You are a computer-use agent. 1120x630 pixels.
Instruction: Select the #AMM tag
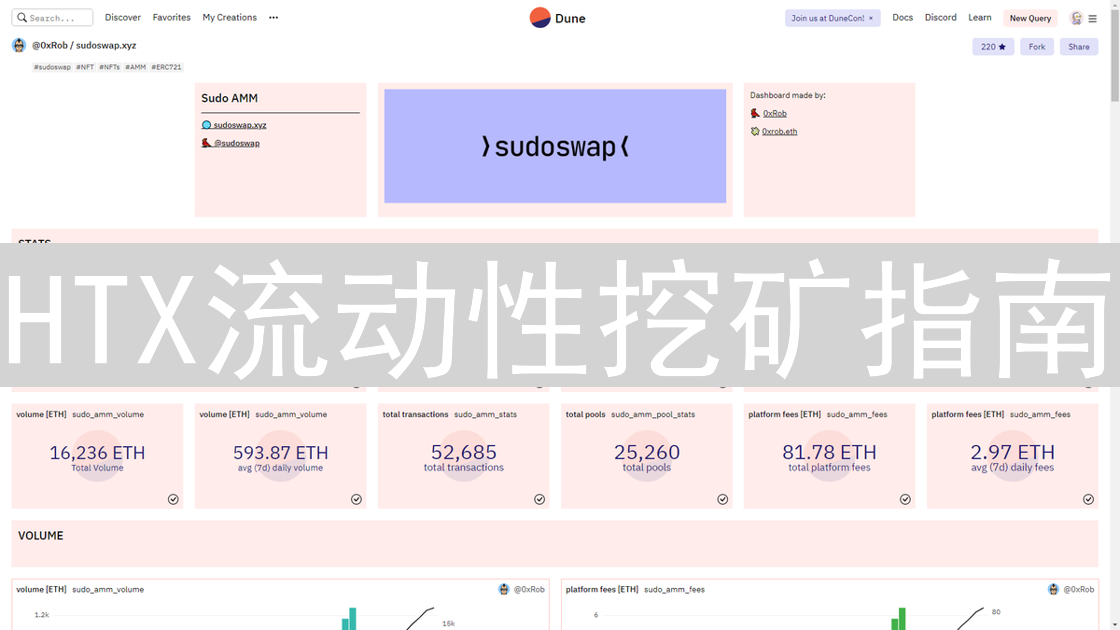pyautogui.click(x=135, y=67)
